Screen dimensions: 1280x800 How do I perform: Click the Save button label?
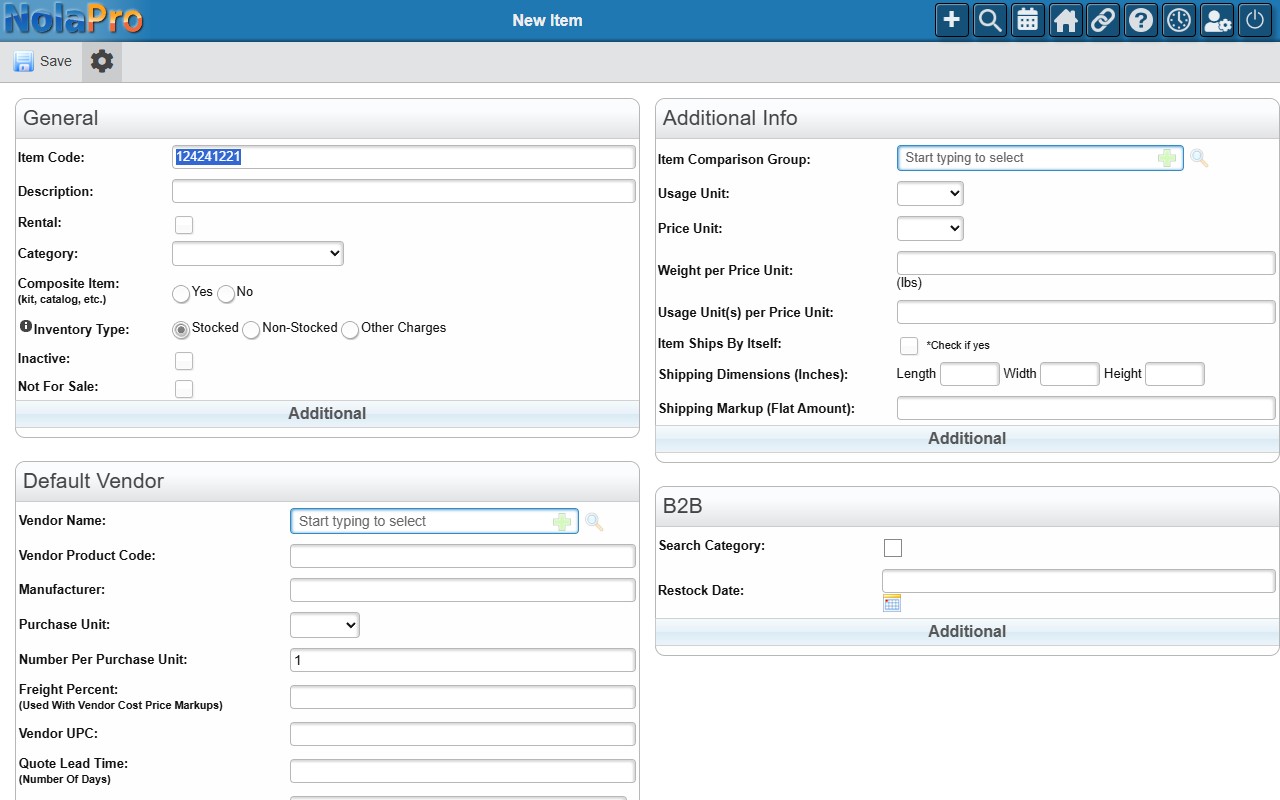(56, 62)
